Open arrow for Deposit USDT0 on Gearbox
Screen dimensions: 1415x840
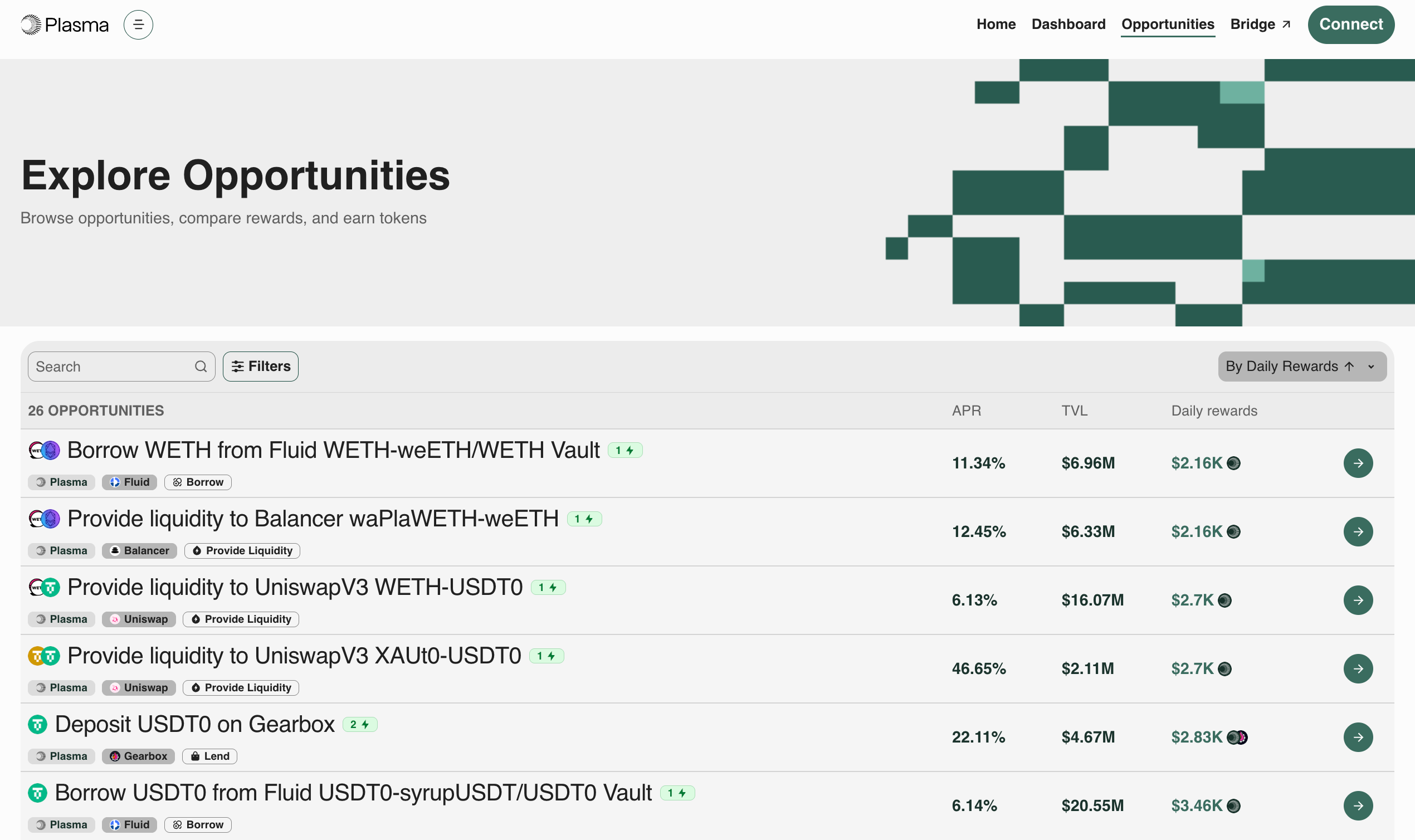click(x=1357, y=737)
